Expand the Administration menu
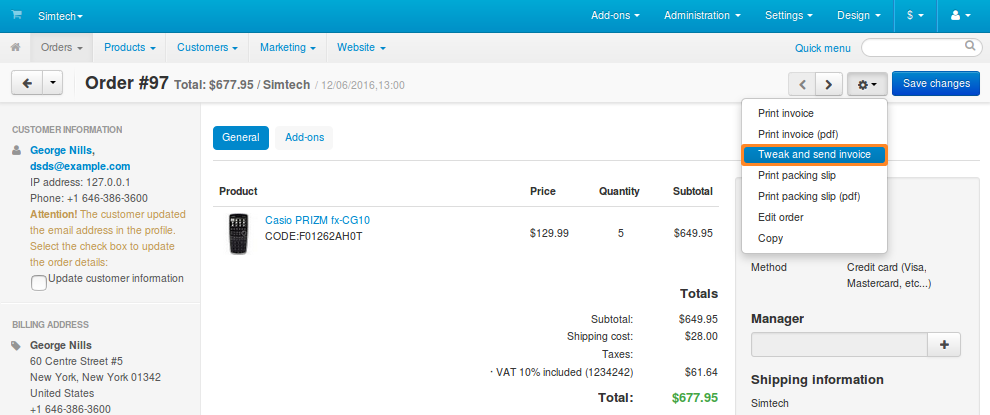The height and width of the screenshot is (415, 990). coord(702,16)
